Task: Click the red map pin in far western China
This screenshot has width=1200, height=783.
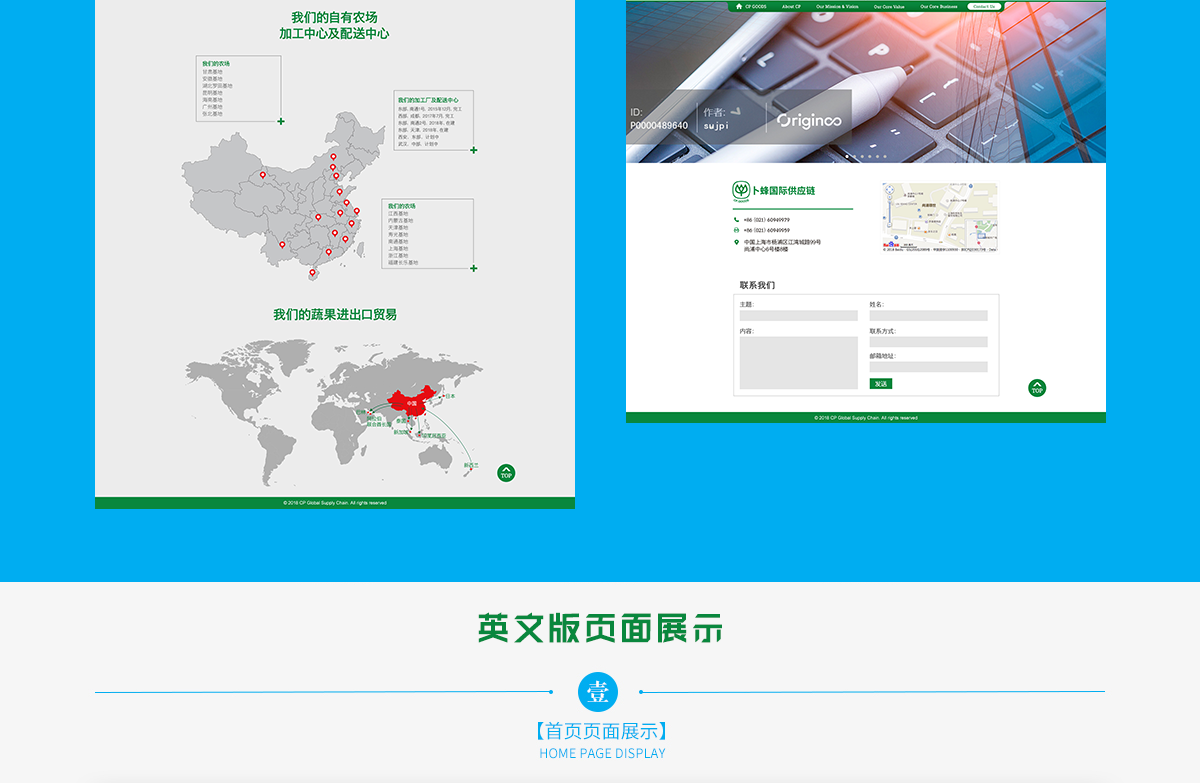Action: point(263,176)
